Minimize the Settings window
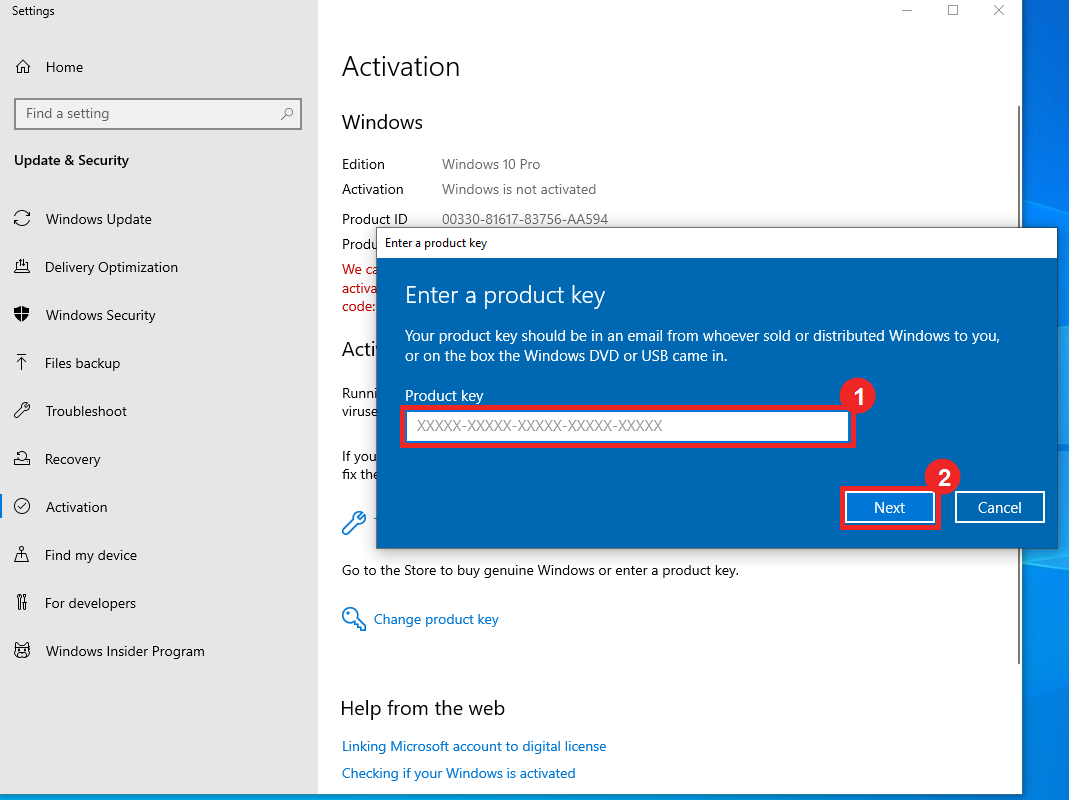The width and height of the screenshot is (1069, 800). click(x=907, y=10)
